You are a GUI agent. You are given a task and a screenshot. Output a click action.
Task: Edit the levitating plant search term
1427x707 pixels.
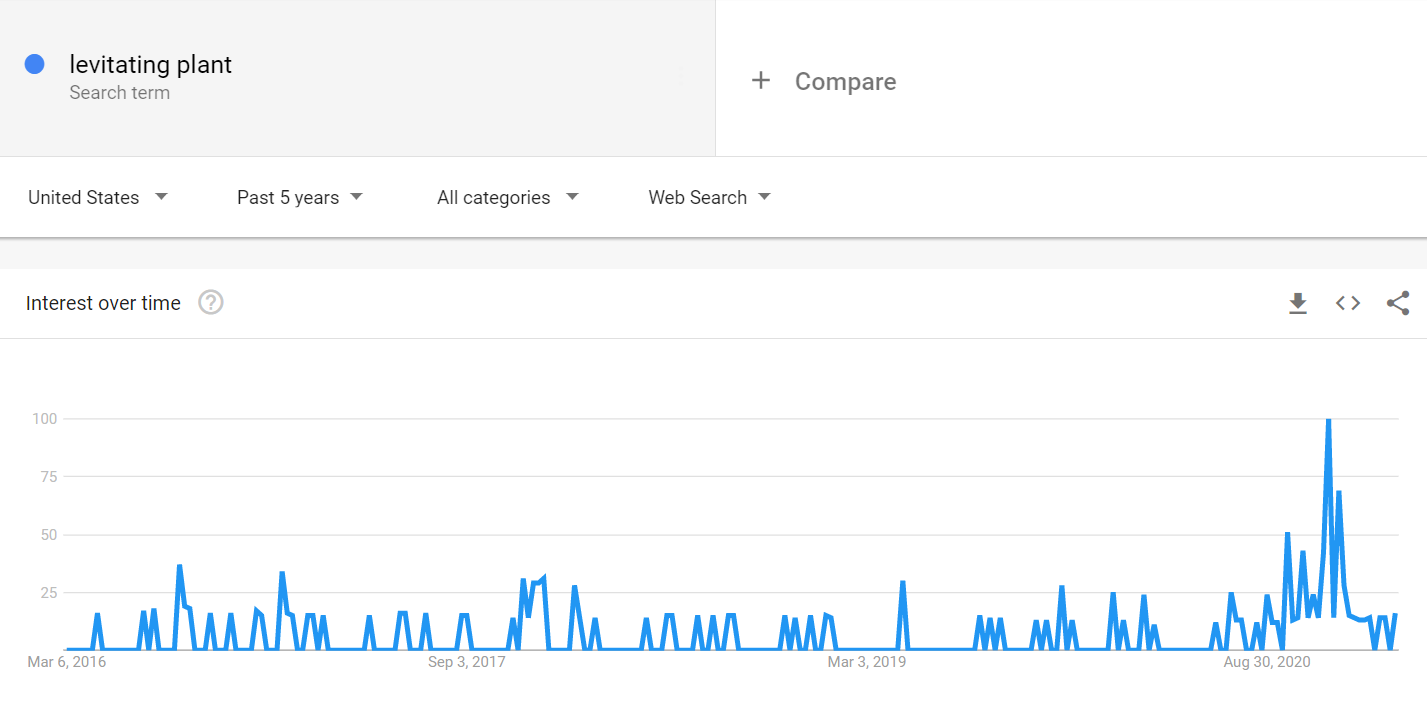pyautogui.click(x=151, y=65)
